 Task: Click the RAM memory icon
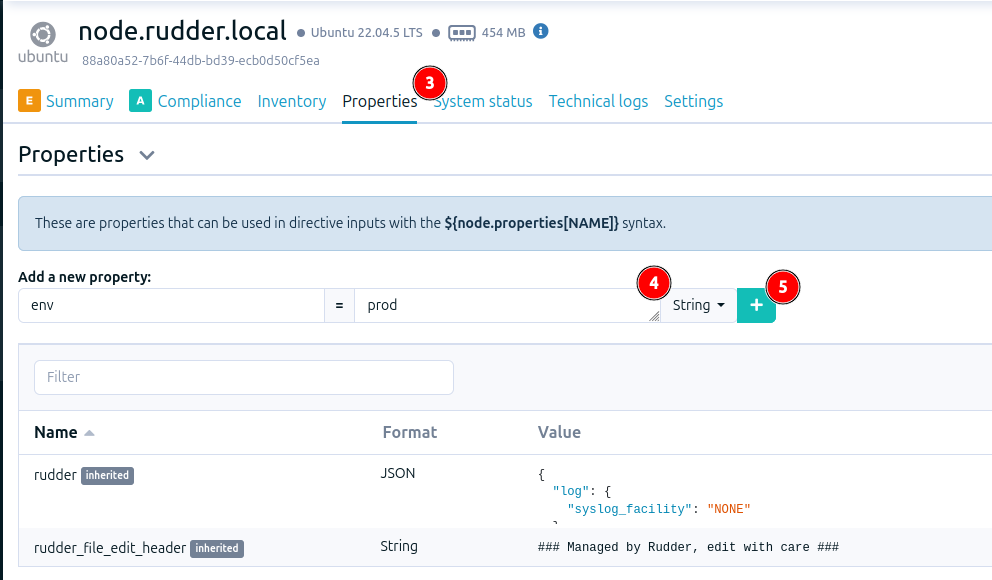[462, 33]
